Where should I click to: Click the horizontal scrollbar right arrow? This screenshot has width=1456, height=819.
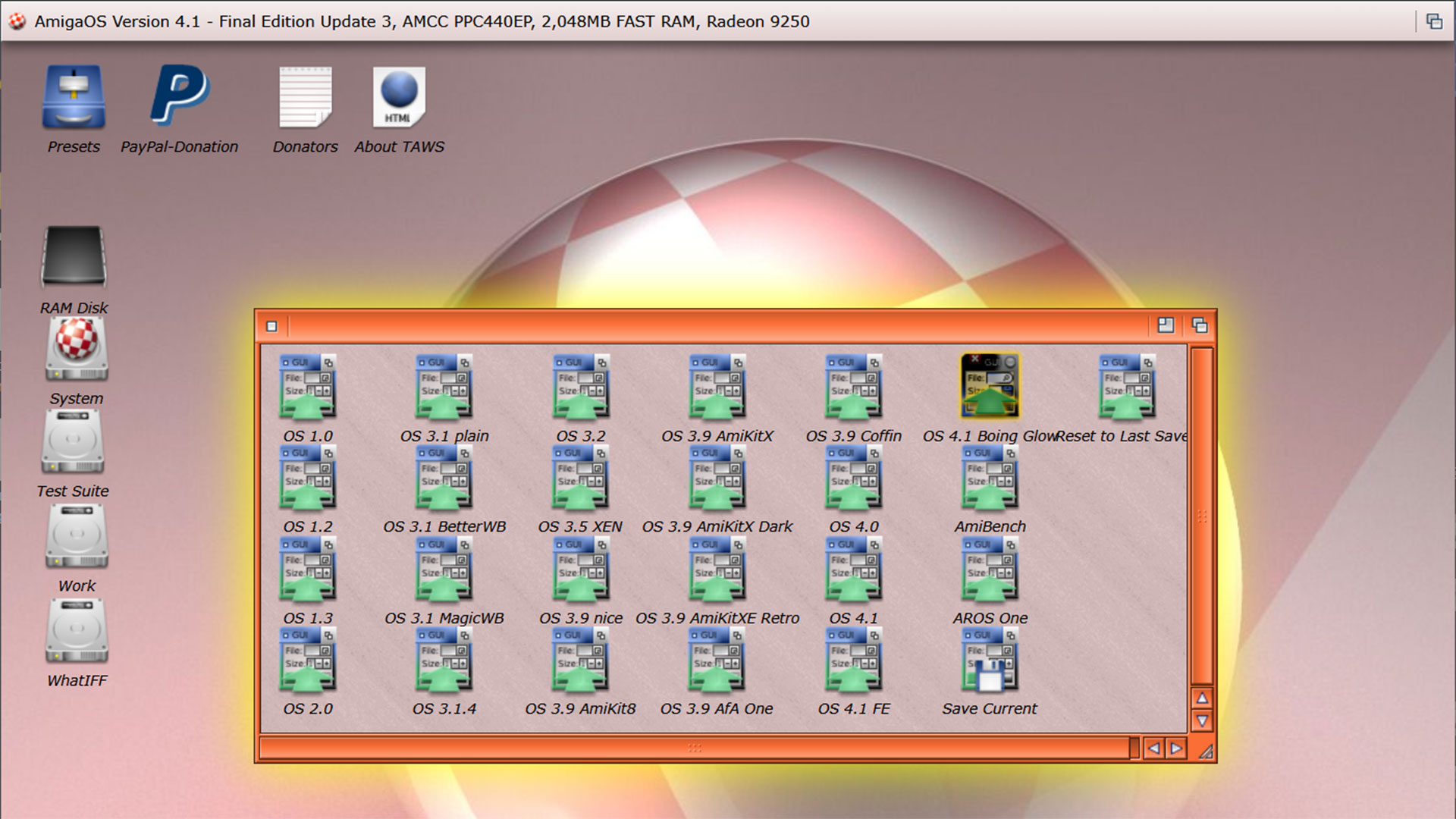[1175, 748]
